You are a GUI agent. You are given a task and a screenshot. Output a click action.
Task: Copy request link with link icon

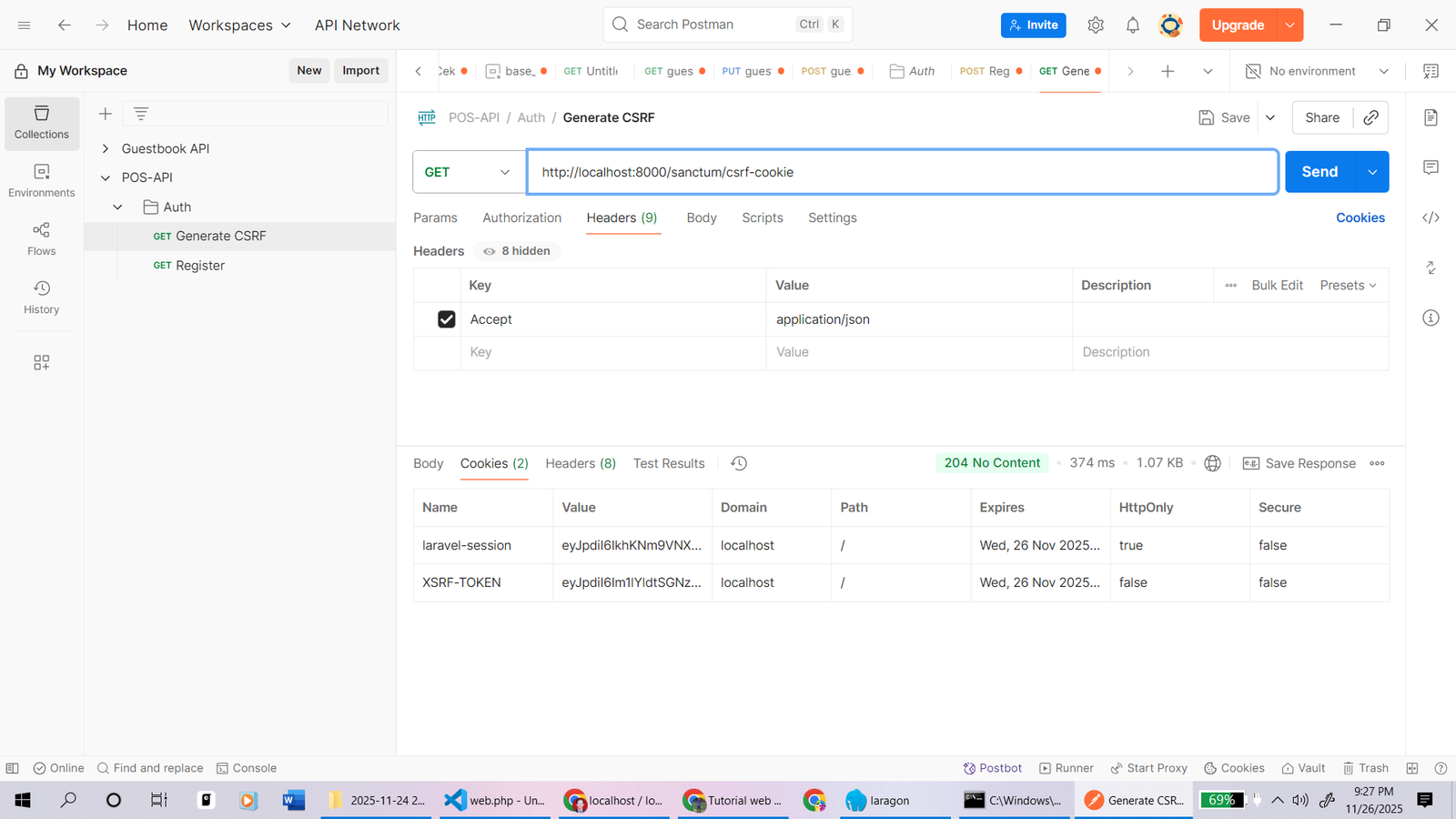pyautogui.click(x=1370, y=117)
